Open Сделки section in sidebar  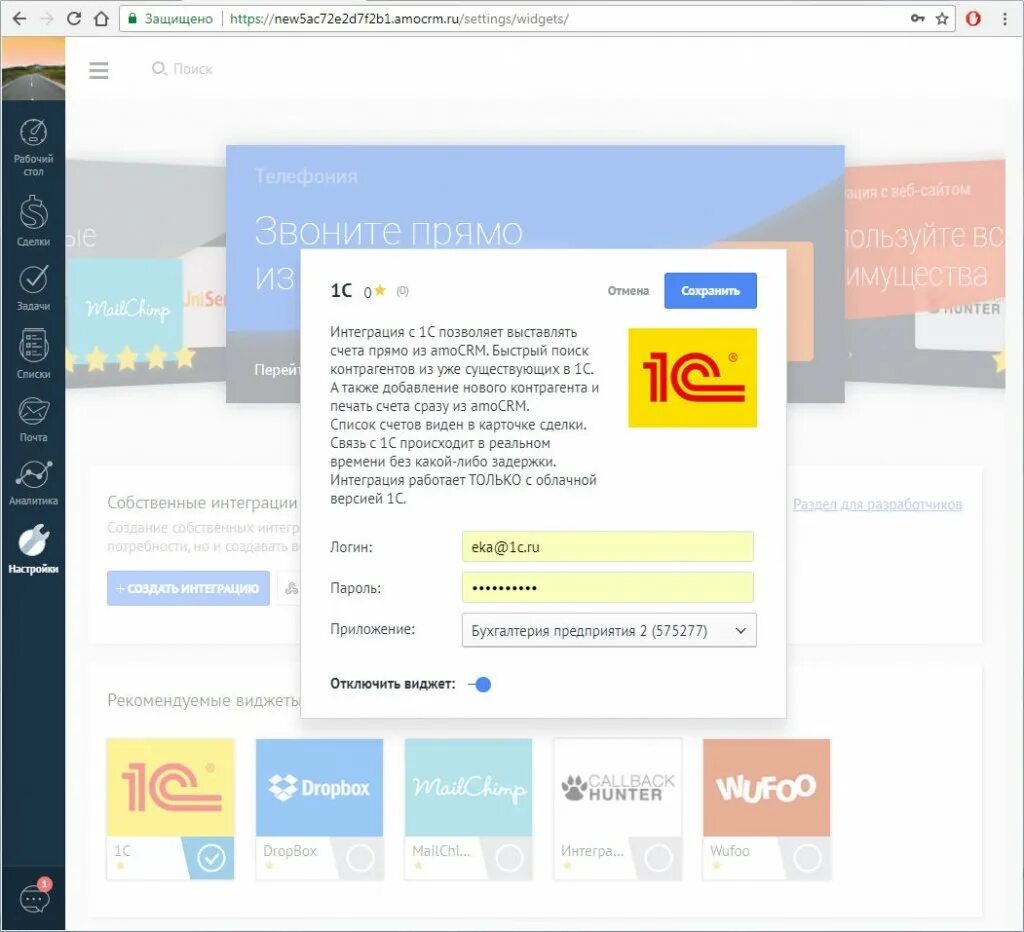(x=33, y=221)
